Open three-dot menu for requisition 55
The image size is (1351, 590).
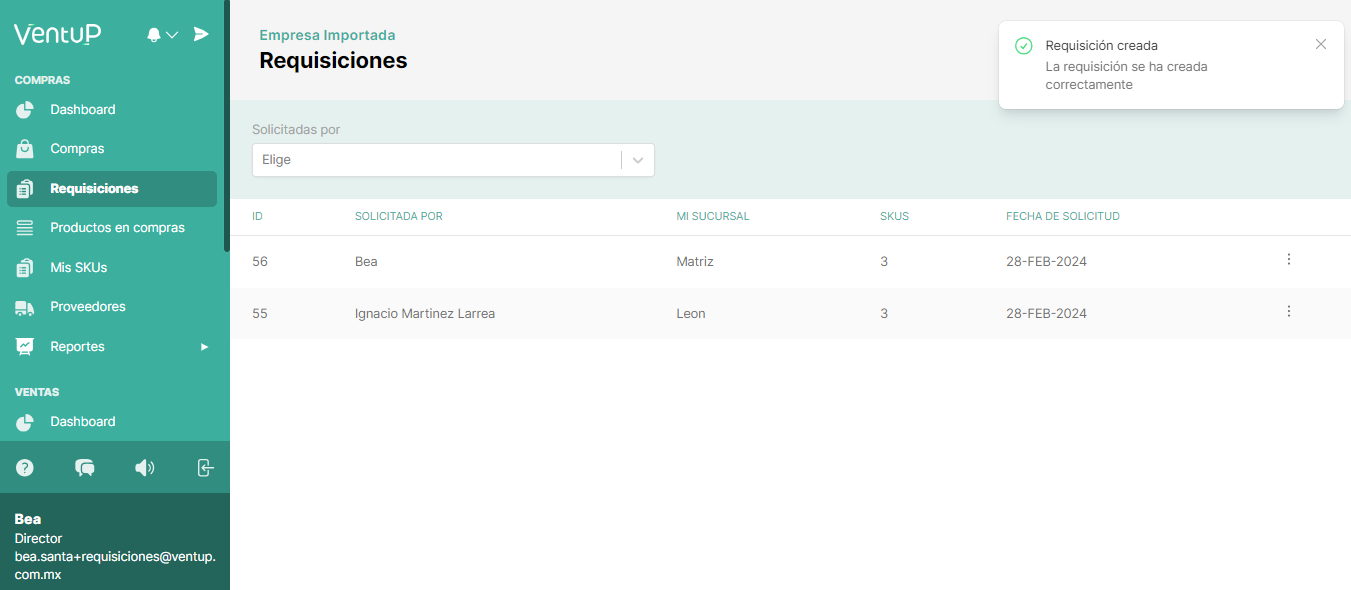click(1288, 312)
